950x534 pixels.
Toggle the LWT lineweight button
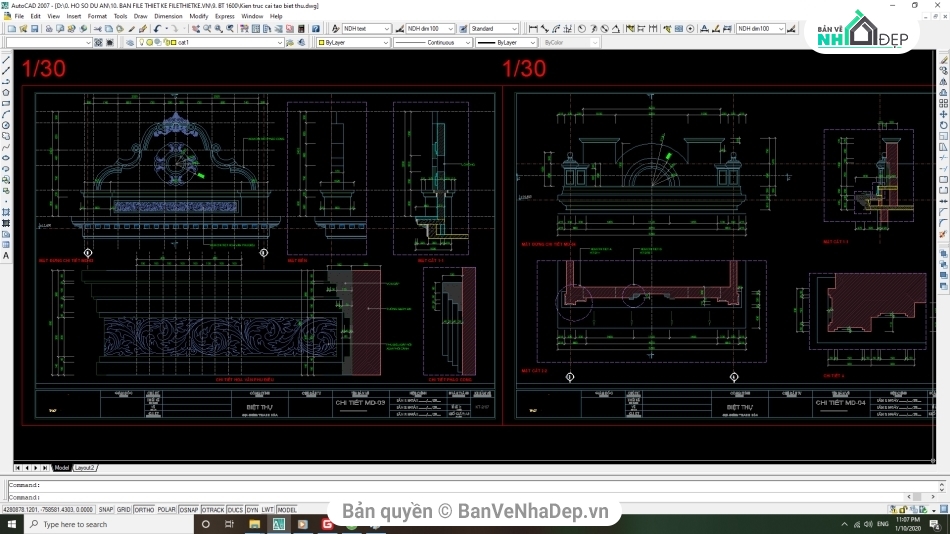pyautogui.click(x=266, y=509)
